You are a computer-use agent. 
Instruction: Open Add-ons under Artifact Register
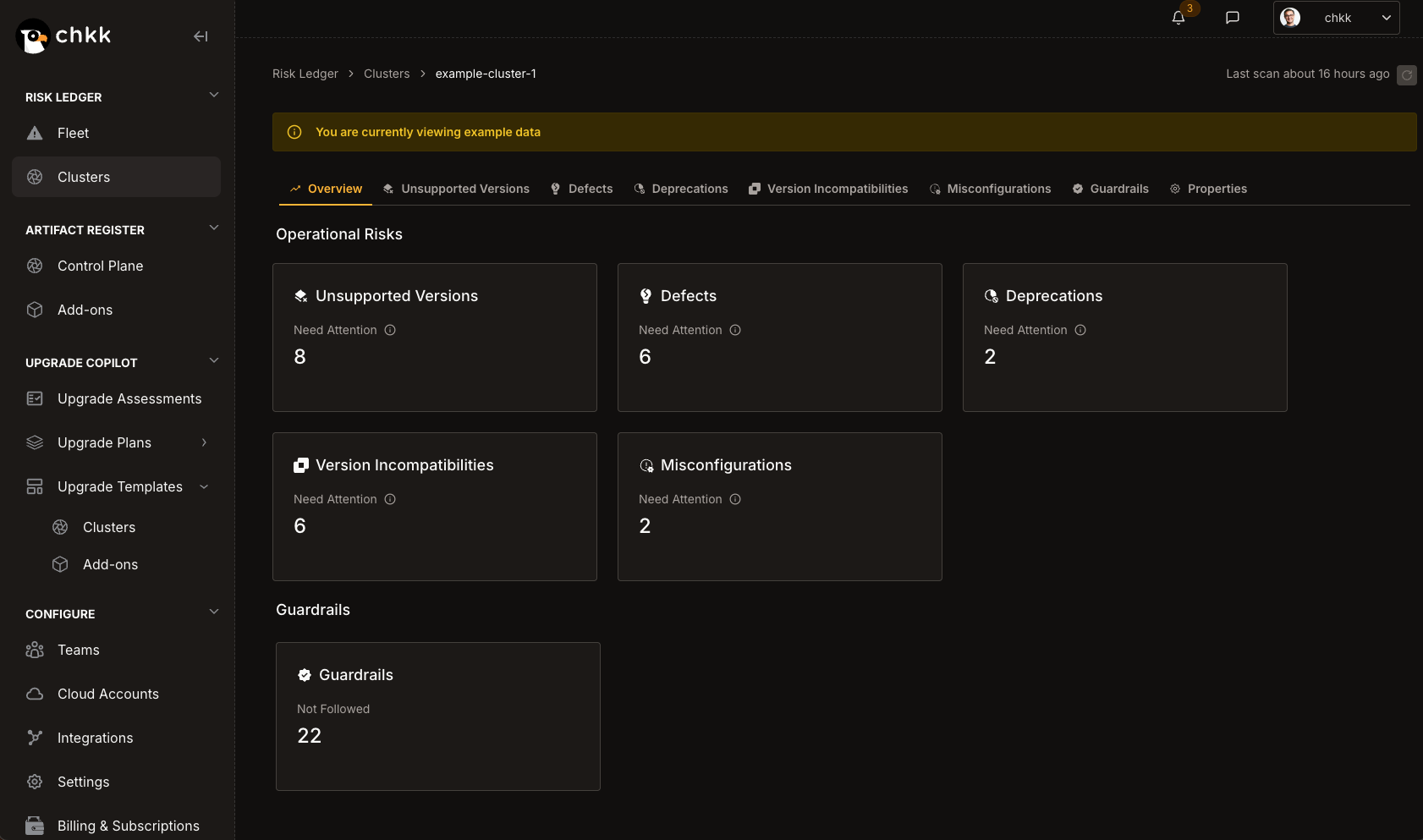click(x=117, y=310)
